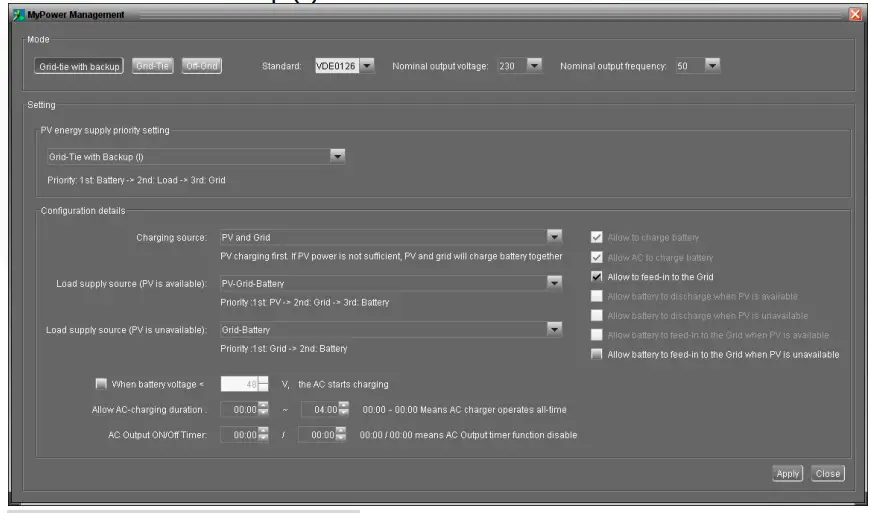871x513 pixels.
Task: Click the battery voltage value stepper arrows
Action: (x=263, y=384)
